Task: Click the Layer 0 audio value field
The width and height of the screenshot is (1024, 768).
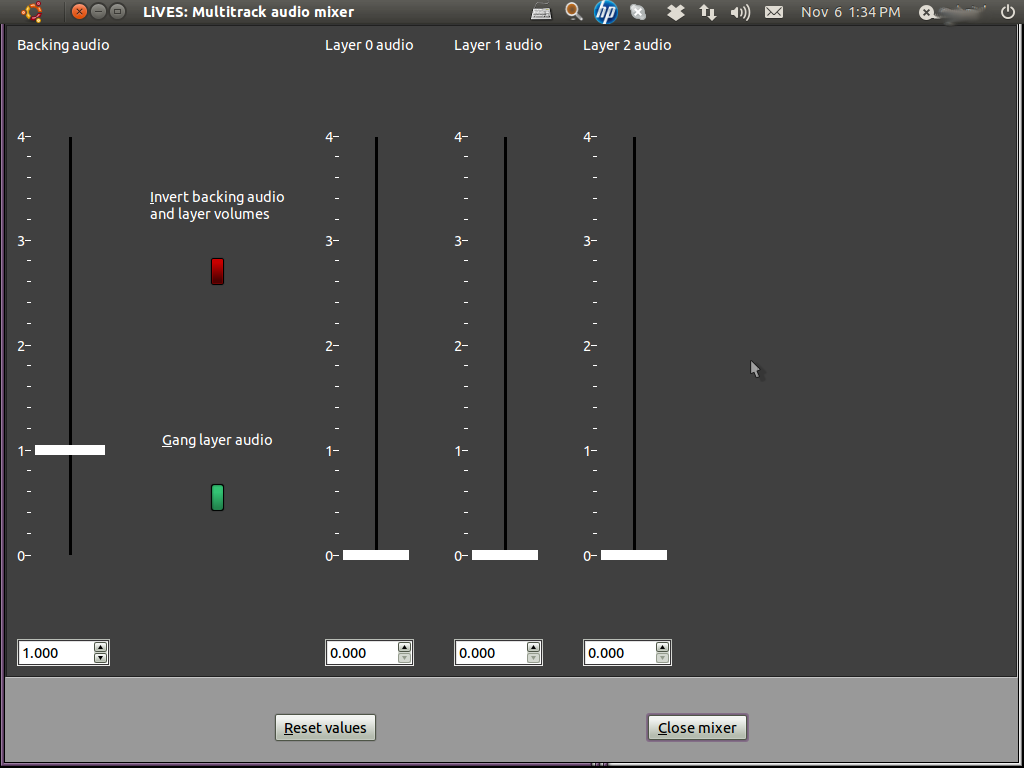Action: click(360, 653)
